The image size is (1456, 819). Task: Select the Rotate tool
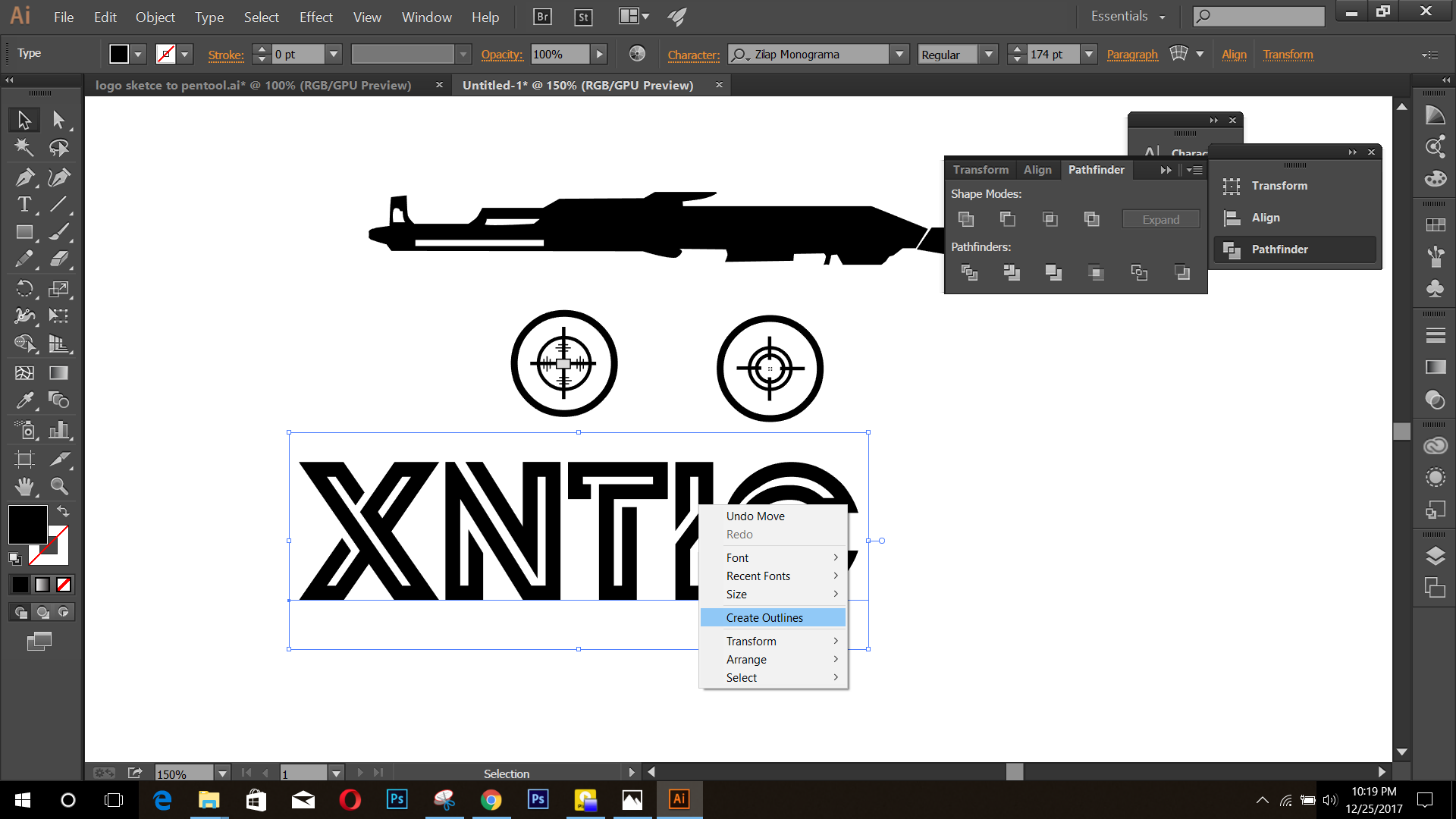point(24,288)
